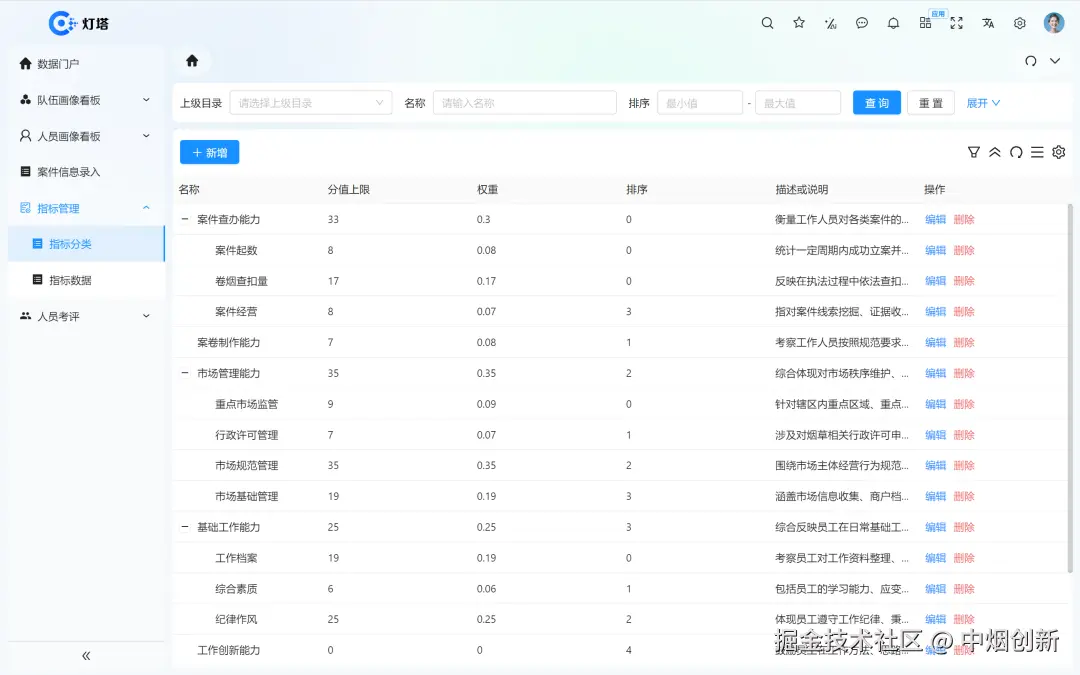The image size is (1080, 675).
Task: Click the favorites star icon in top bar
Action: [799, 22]
